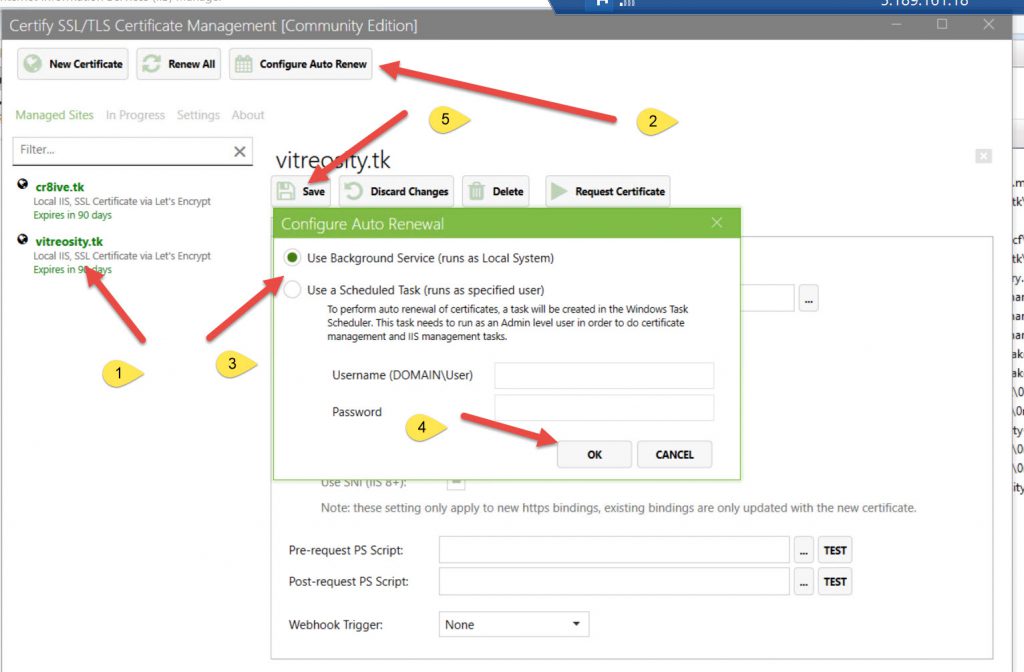Clear the filter with the X icon
This screenshot has width=1024, height=672.
point(240,151)
